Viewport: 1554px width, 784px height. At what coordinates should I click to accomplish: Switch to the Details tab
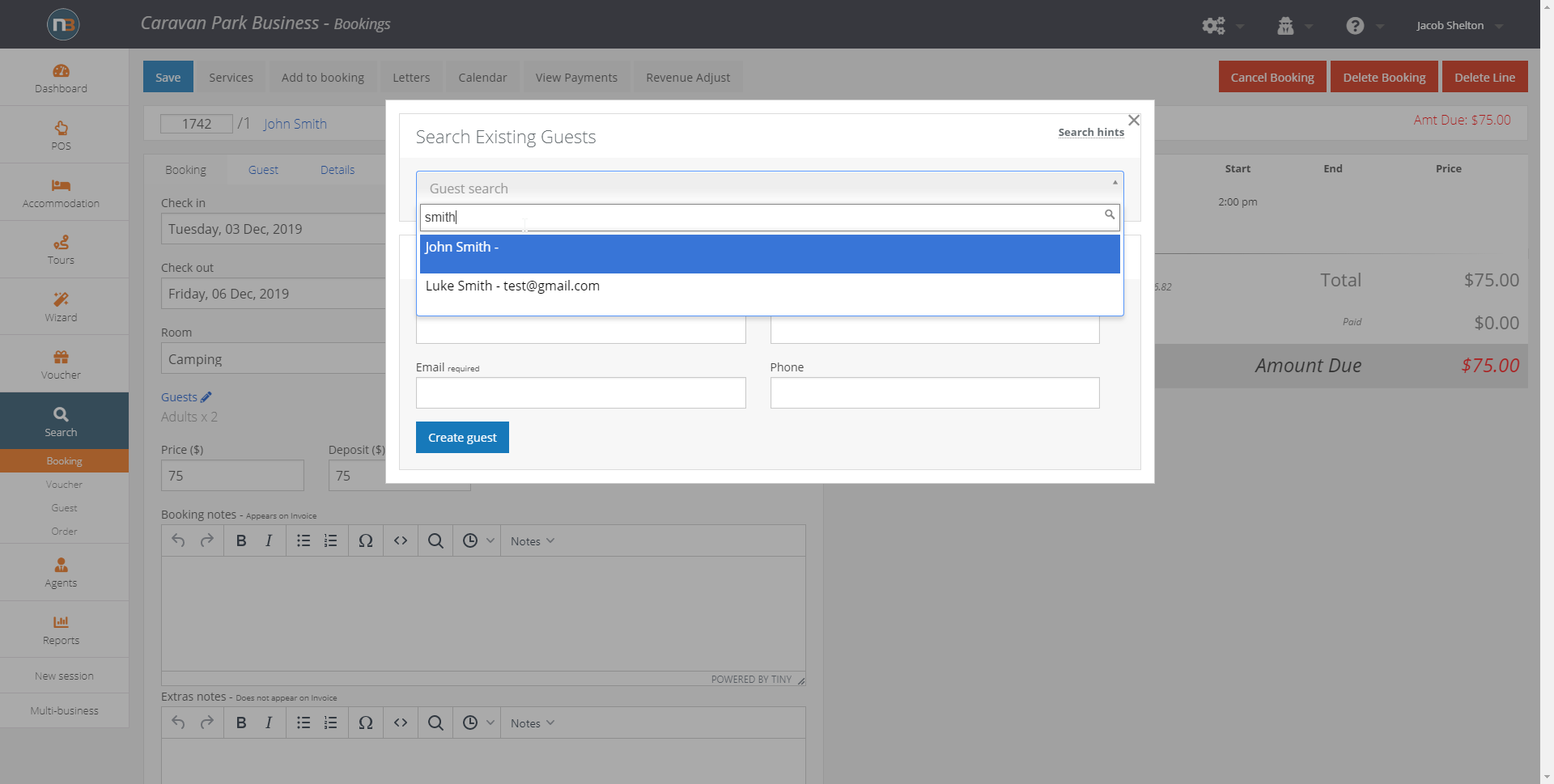click(338, 170)
